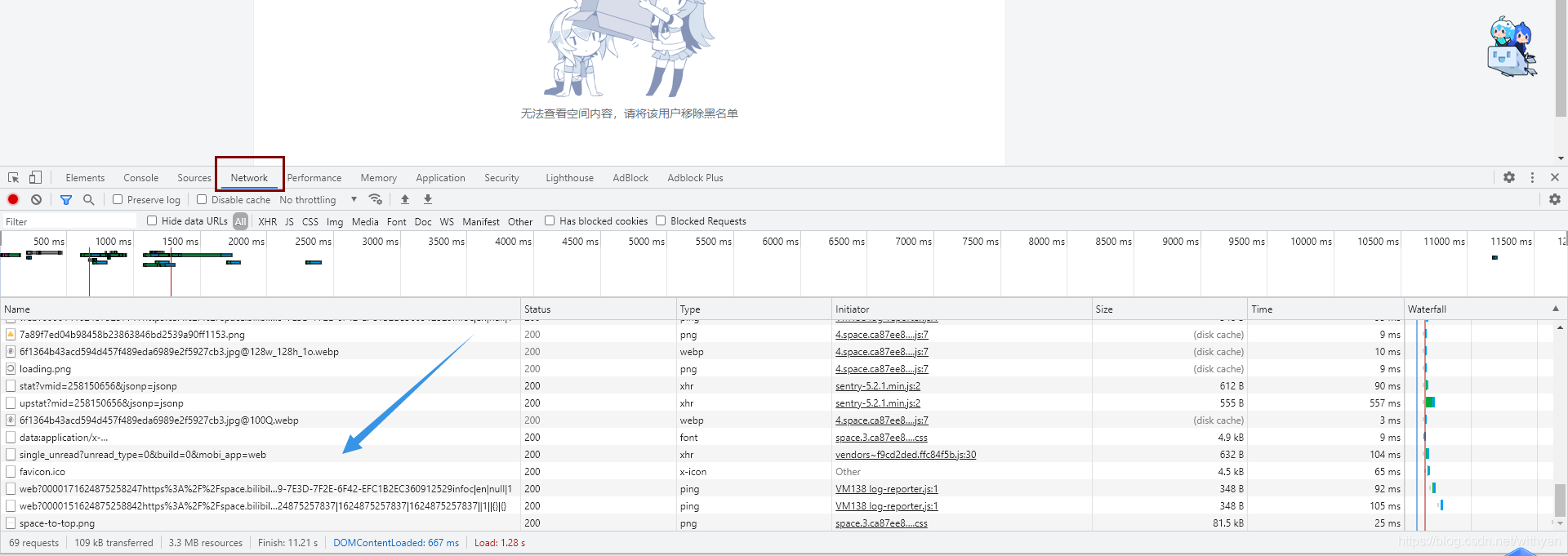Sort by Initiator column header
The image size is (1568, 556).
[x=962, y=309]
